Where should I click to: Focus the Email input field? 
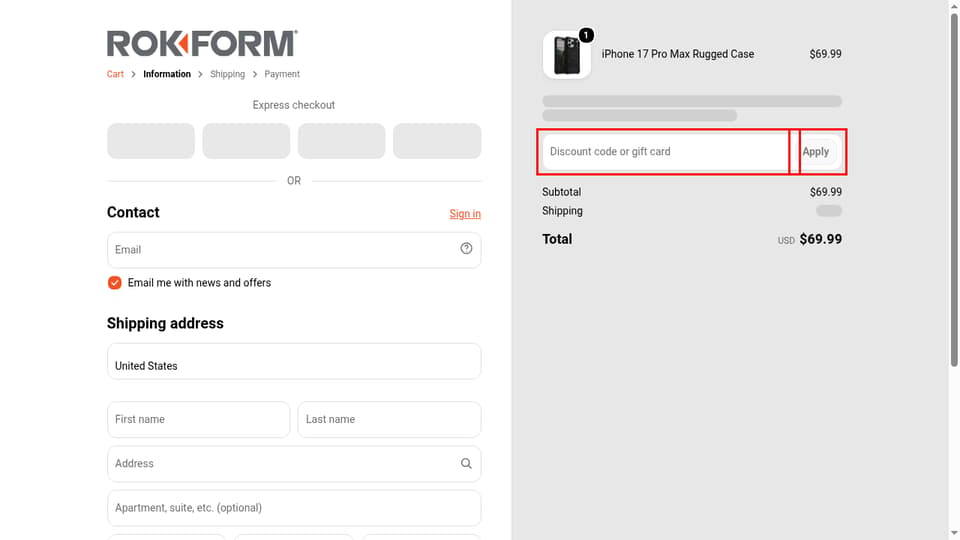[x=294, y=250]
